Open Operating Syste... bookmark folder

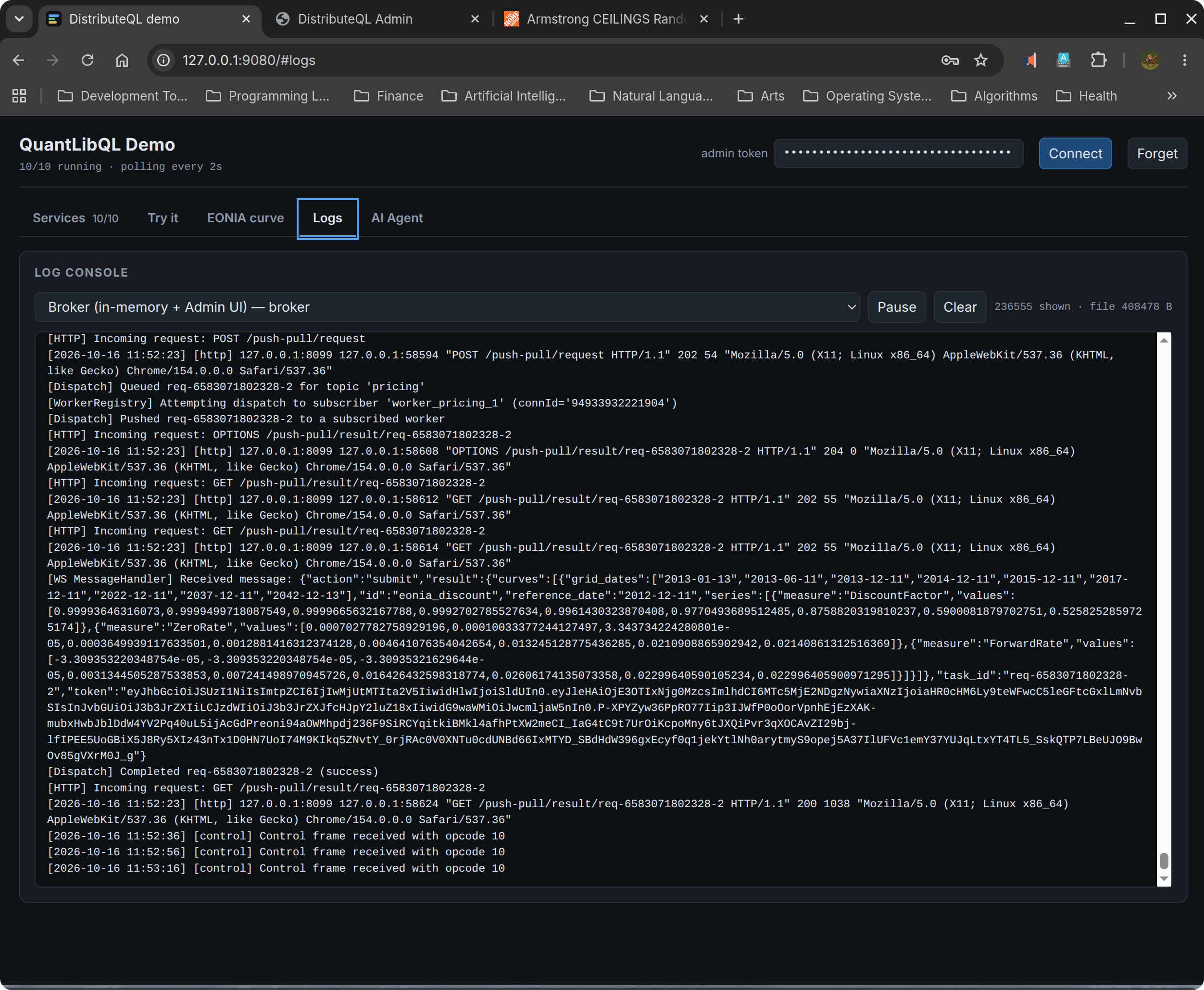[x=867, y=96]
